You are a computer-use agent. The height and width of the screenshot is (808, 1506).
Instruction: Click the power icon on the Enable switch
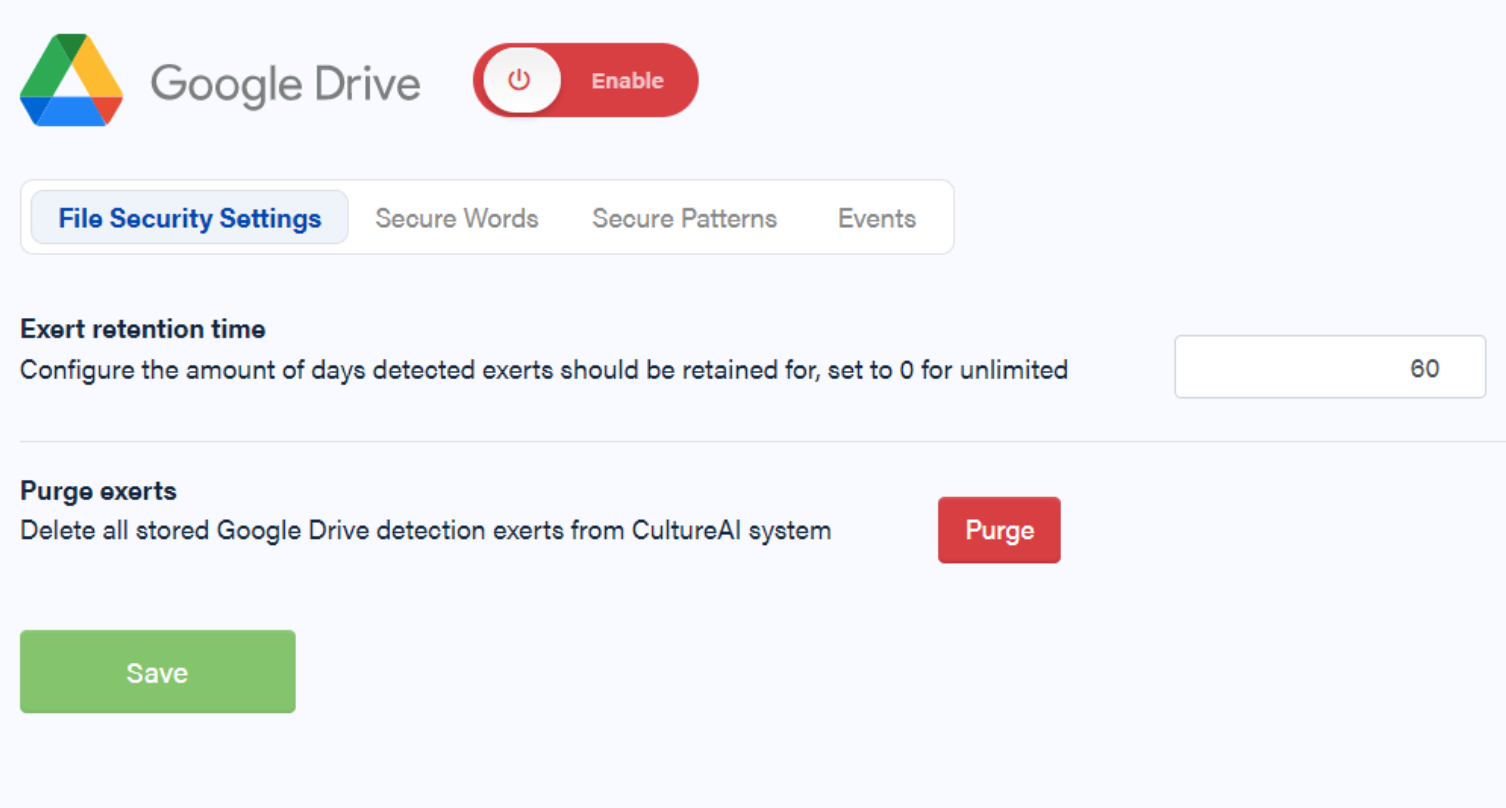[519, 80]
